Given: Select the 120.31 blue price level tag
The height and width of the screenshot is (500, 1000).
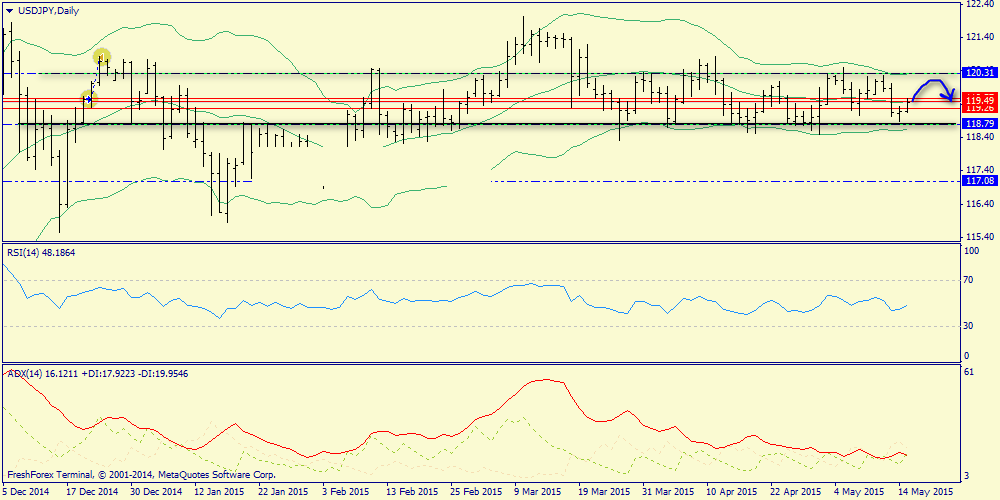Looking at the screenshot, I should [x=979, y=72].
